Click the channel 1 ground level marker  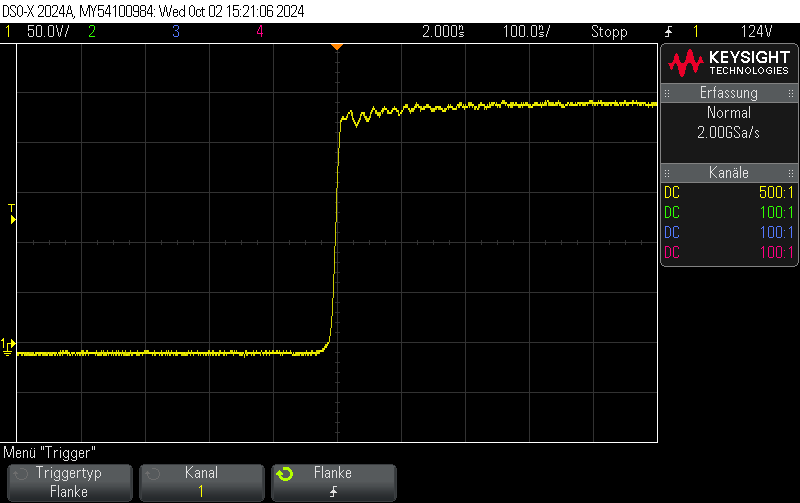(8, 346)
